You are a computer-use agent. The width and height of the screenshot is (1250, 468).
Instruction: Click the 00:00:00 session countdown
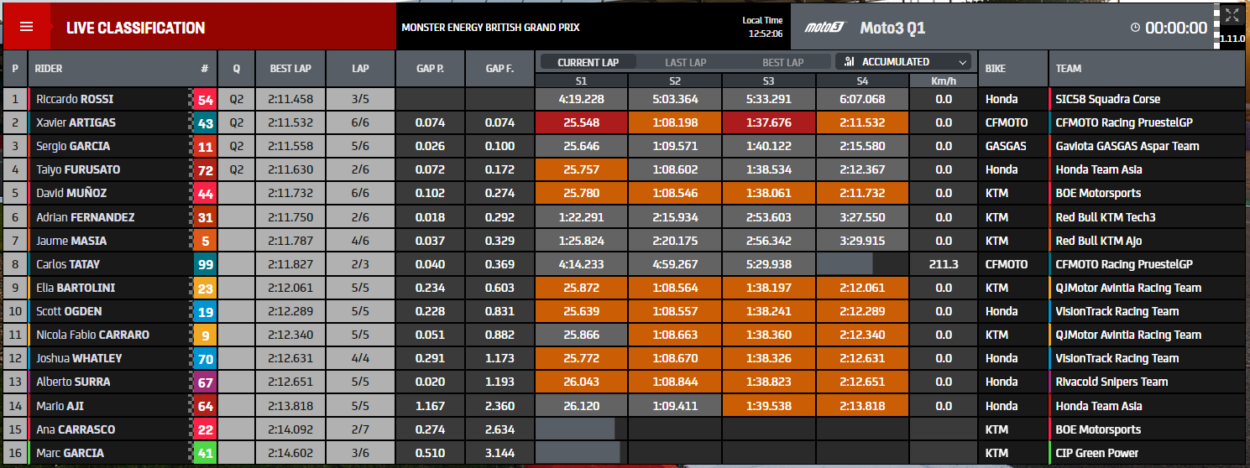tap(1176, 28)
